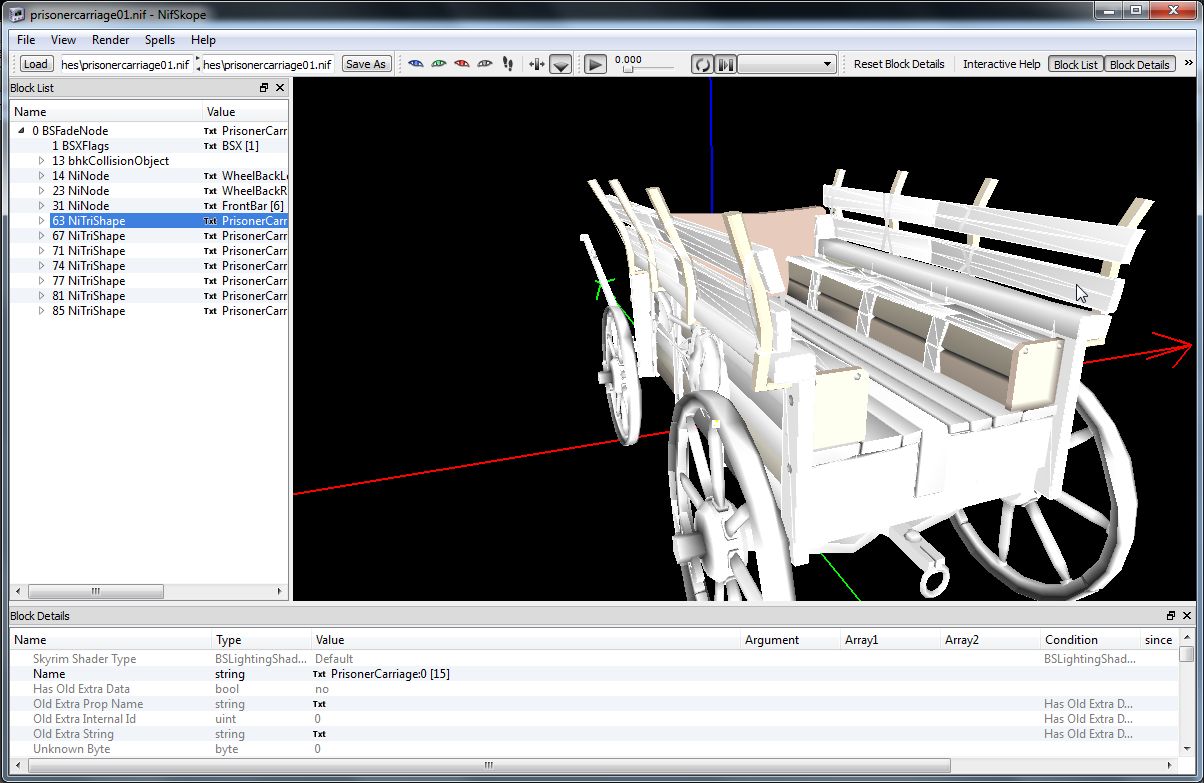Click Reset Block Details

click(x=899, y=64)
